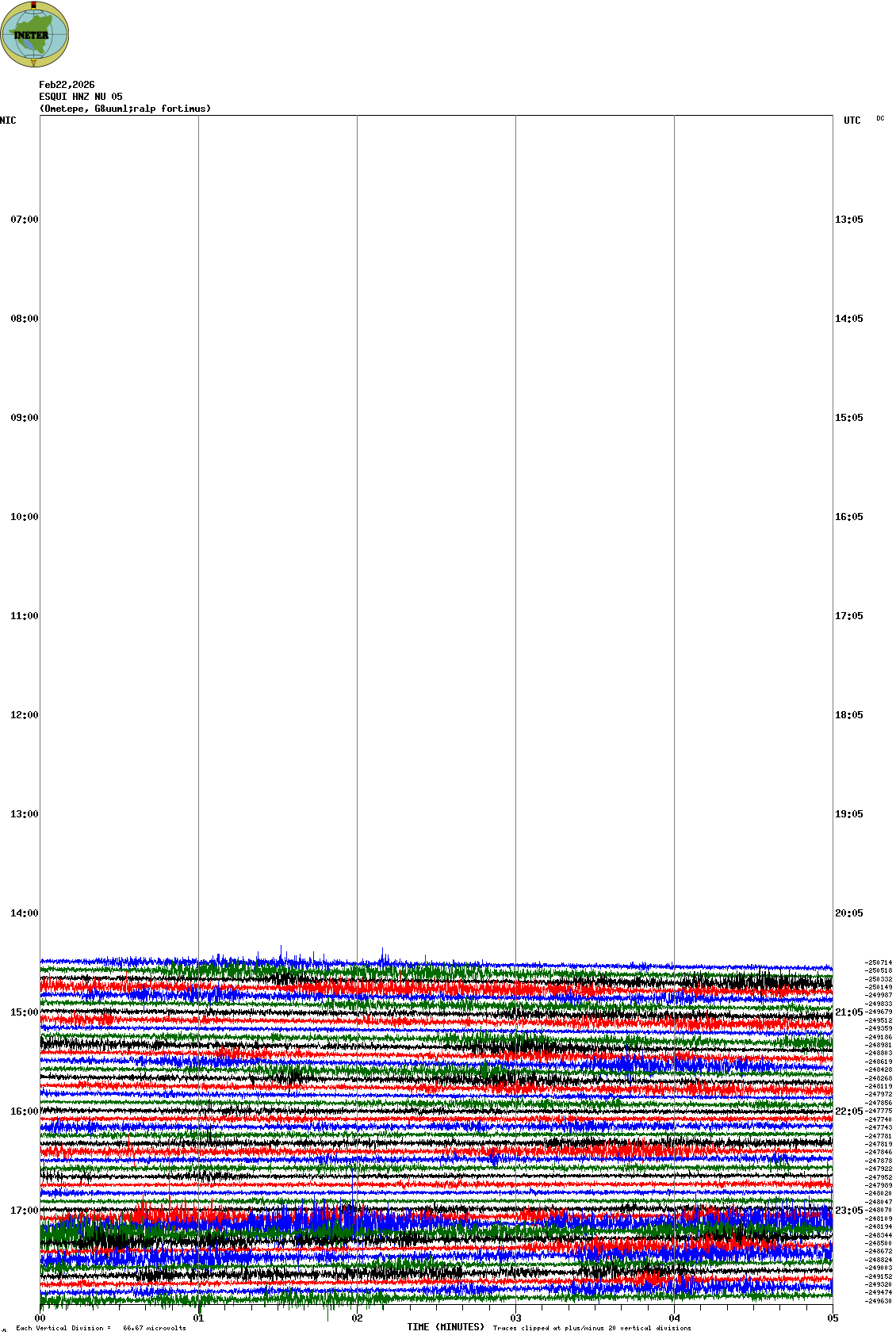Click the small DC column header
896x1339 pixels.
(880, 119)
